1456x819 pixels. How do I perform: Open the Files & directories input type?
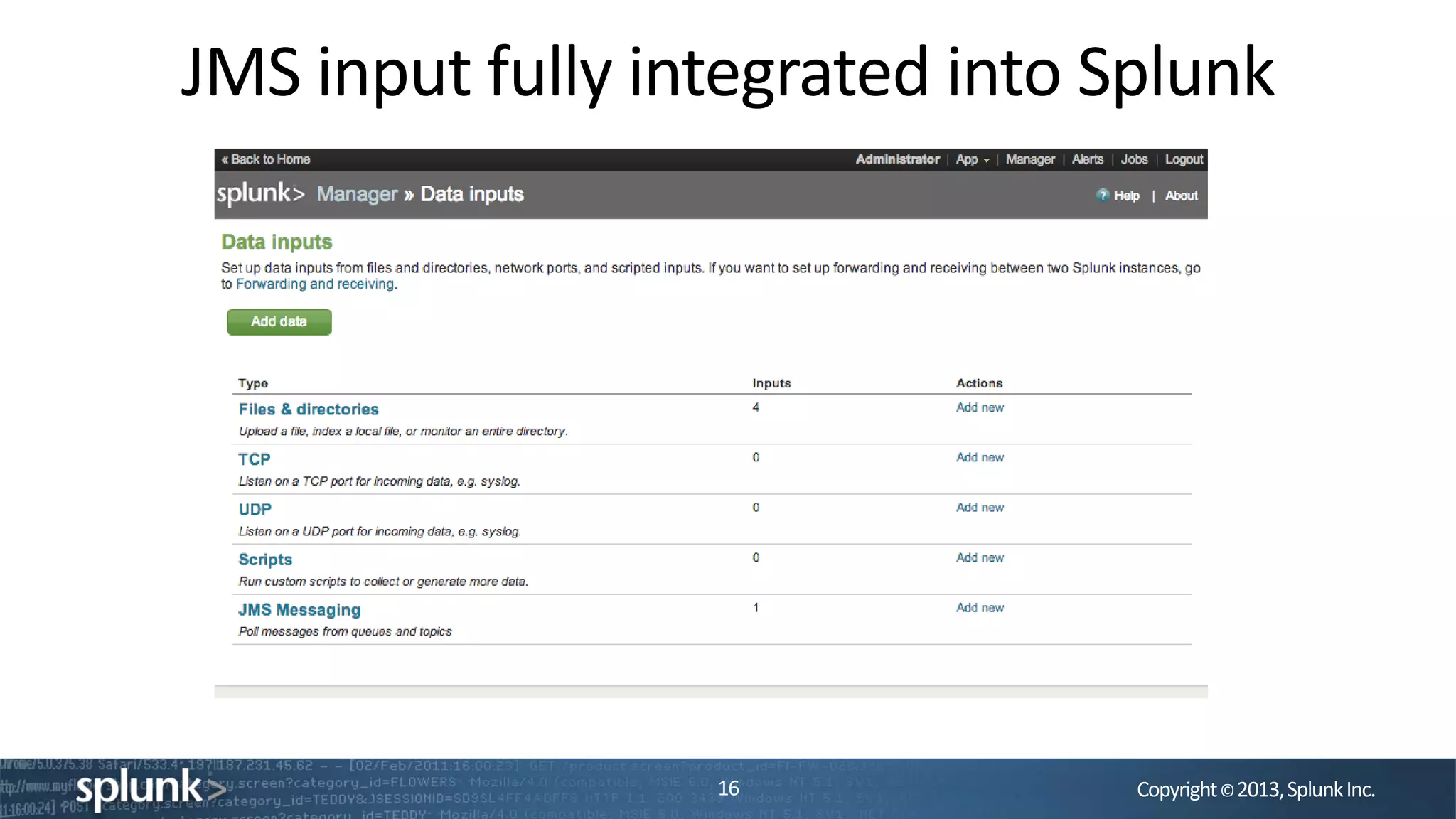tap(309, 409)
